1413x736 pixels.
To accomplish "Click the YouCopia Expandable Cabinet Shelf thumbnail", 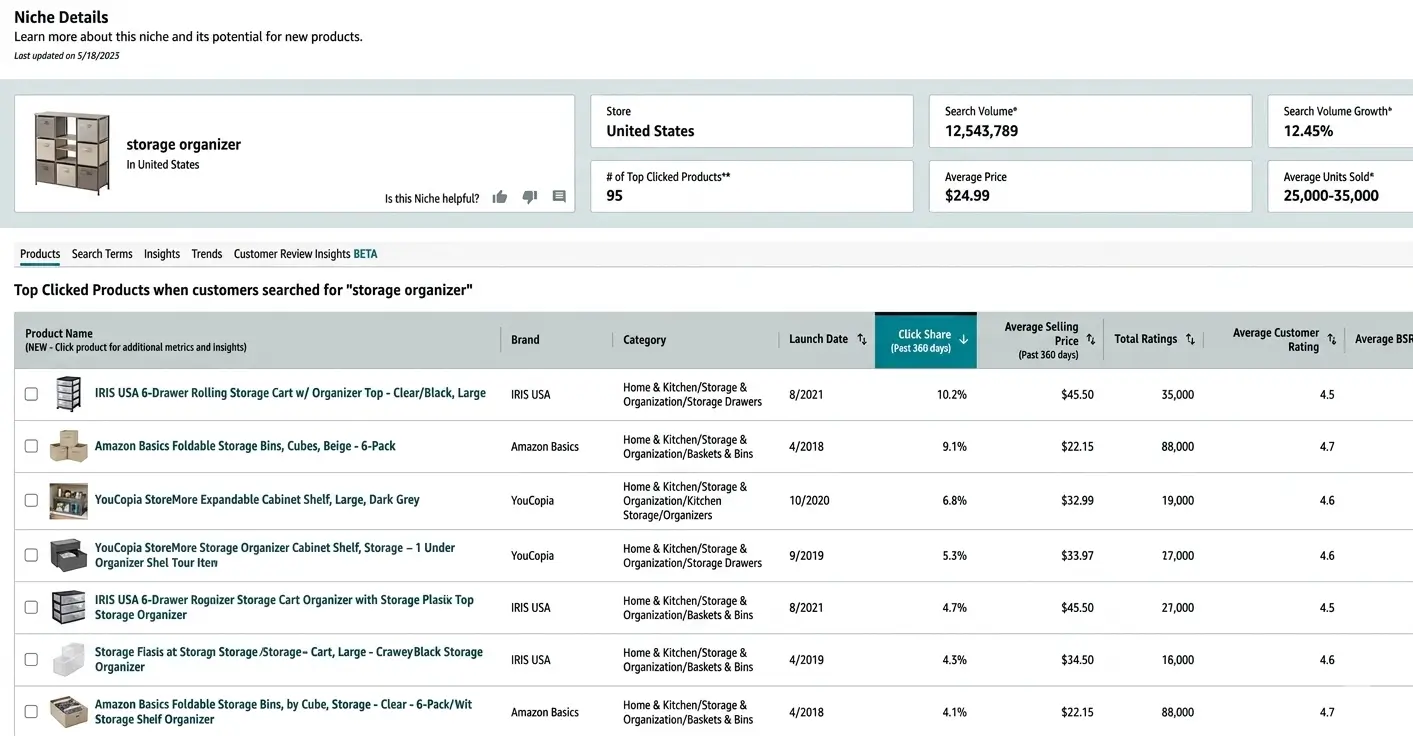I will [x=68, y=500].
